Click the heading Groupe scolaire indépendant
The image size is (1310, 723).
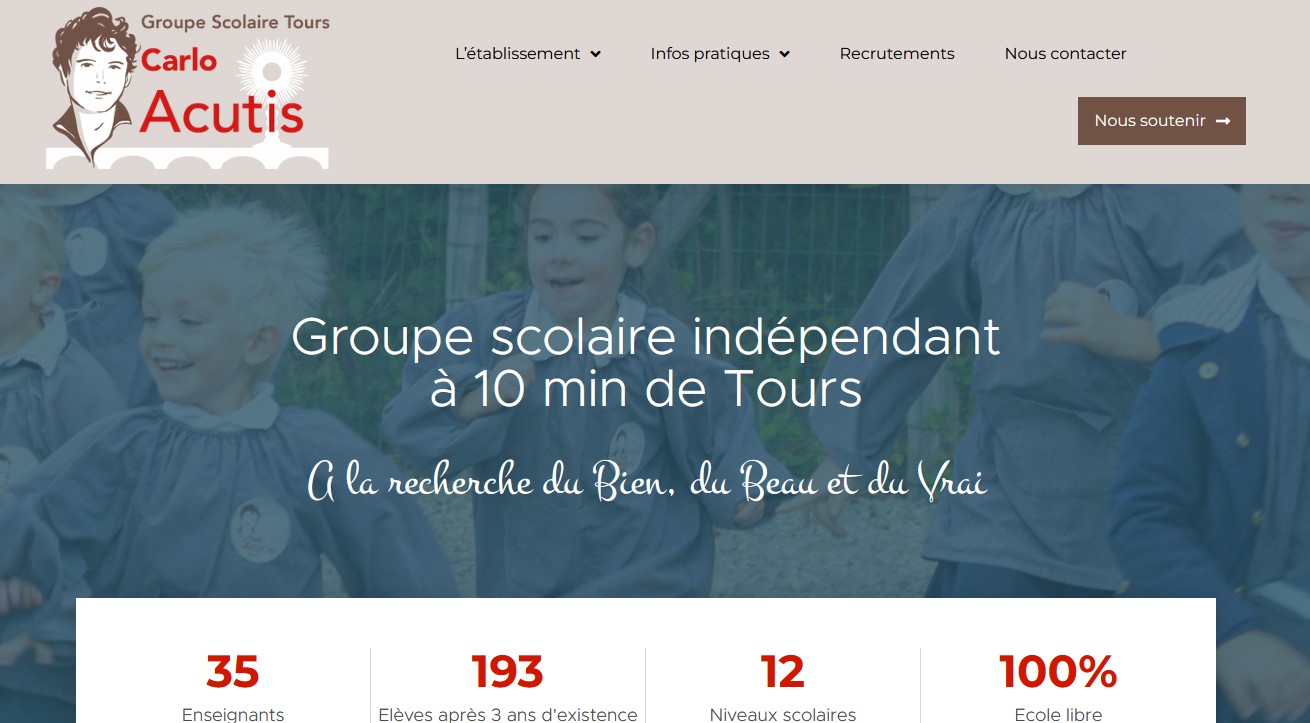coord(646,337)
